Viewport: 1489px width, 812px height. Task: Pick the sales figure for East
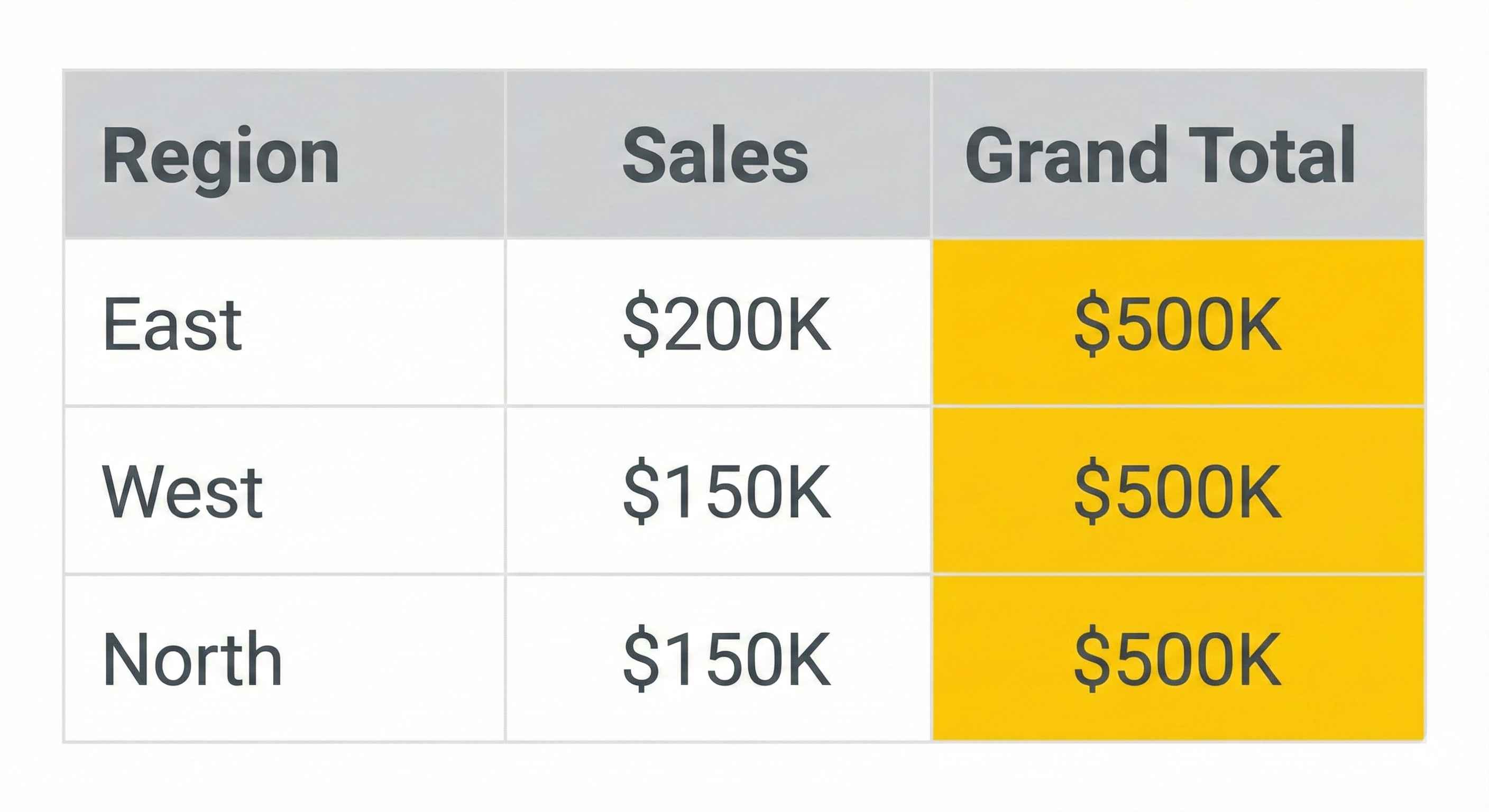coord(727,323)
